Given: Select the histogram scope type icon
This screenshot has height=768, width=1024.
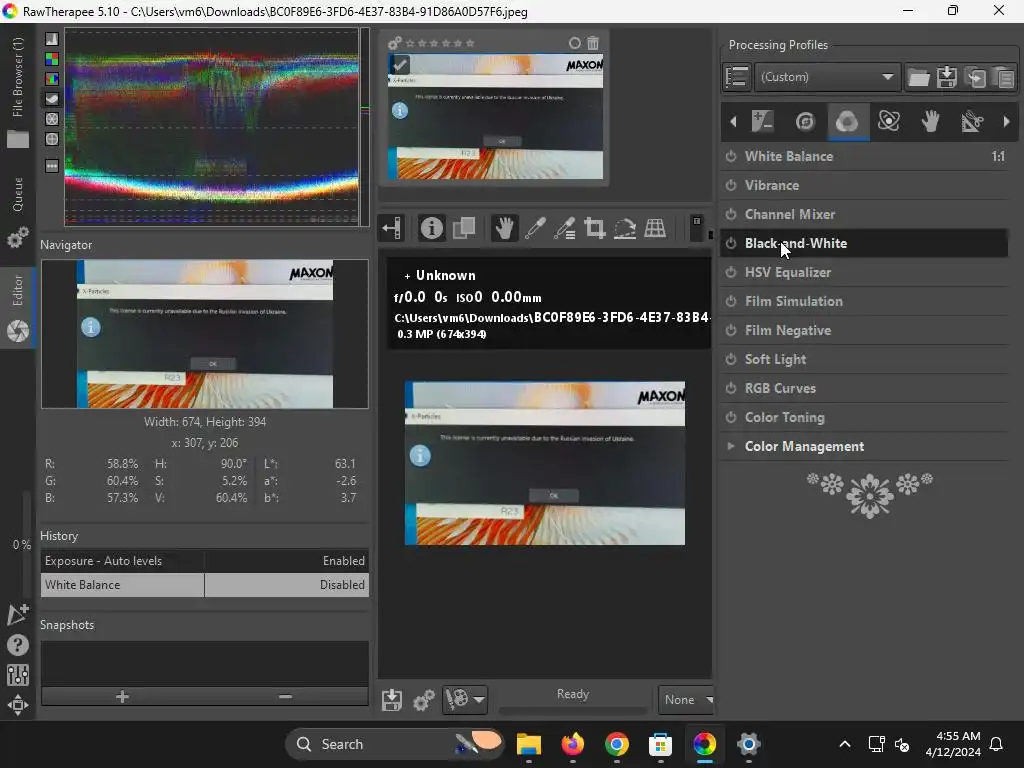Looking at the screenshot, I should point(52,39).
